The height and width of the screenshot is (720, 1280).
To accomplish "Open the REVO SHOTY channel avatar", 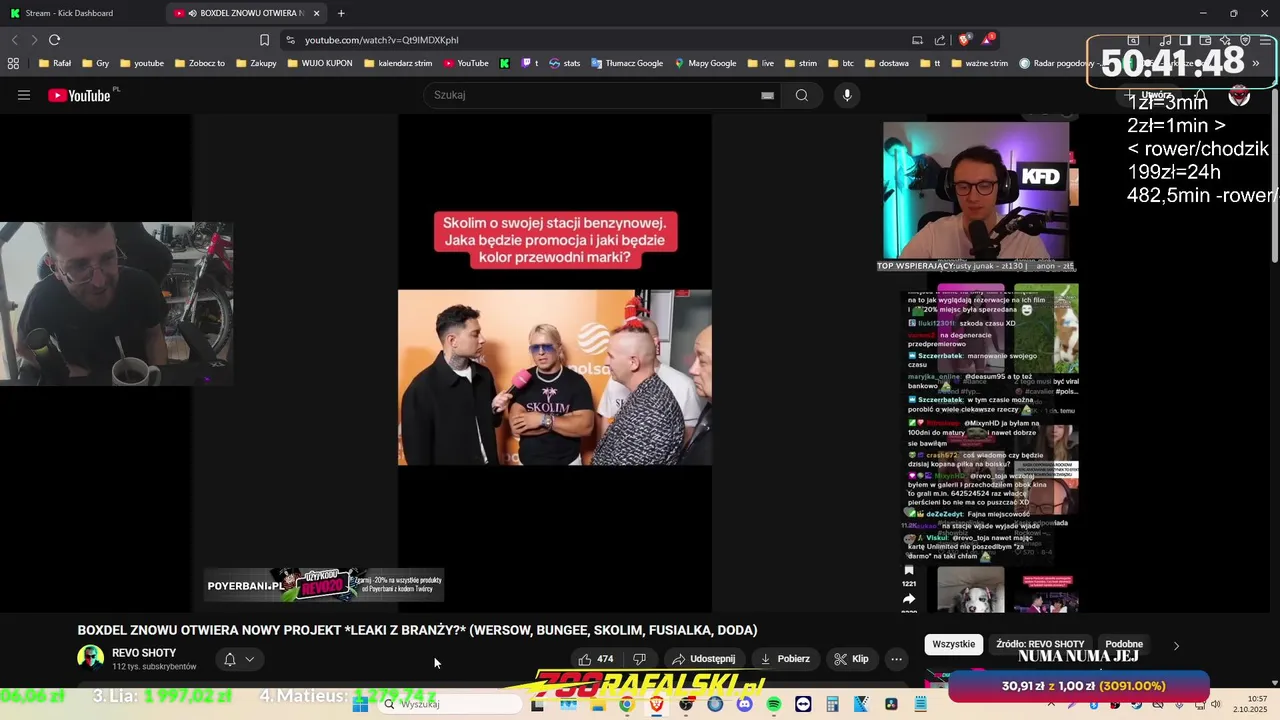I will [x=90, y=658].
